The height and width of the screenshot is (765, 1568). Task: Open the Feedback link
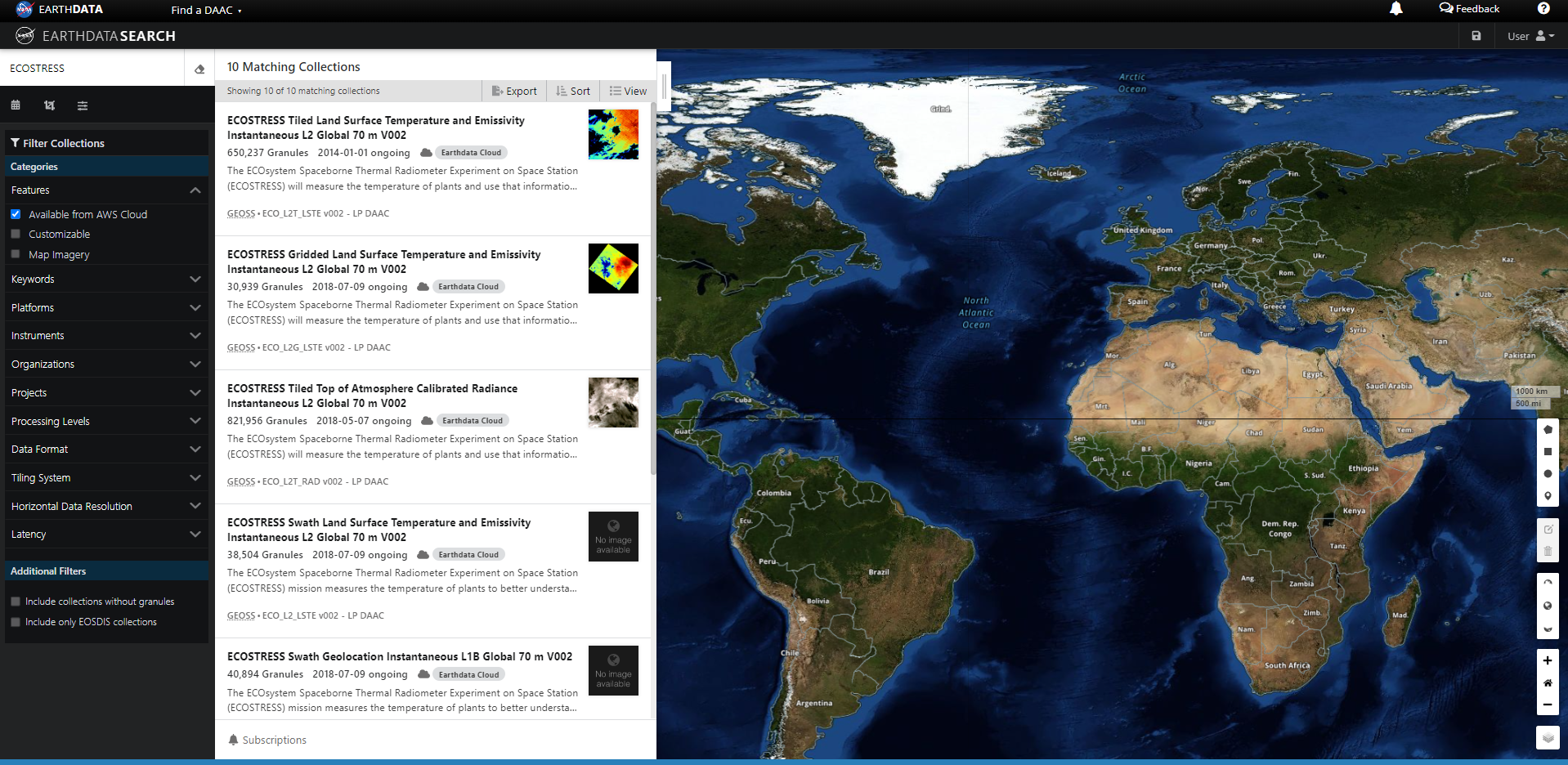click(1469, 9)
